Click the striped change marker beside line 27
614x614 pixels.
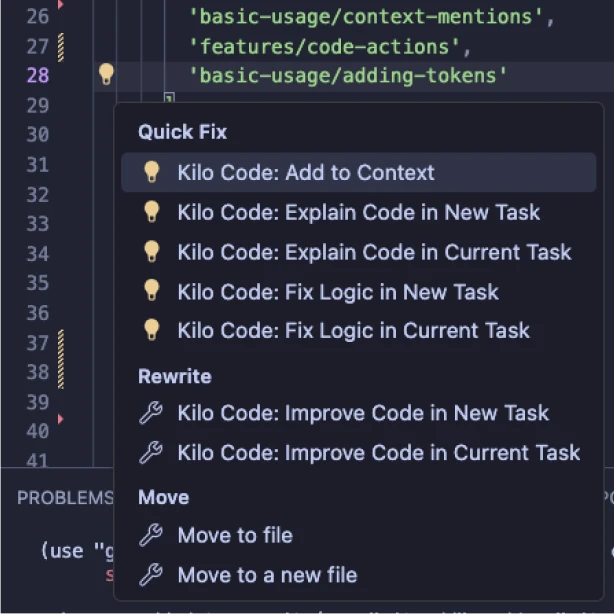pyautogui.click(x=61, y=47)
